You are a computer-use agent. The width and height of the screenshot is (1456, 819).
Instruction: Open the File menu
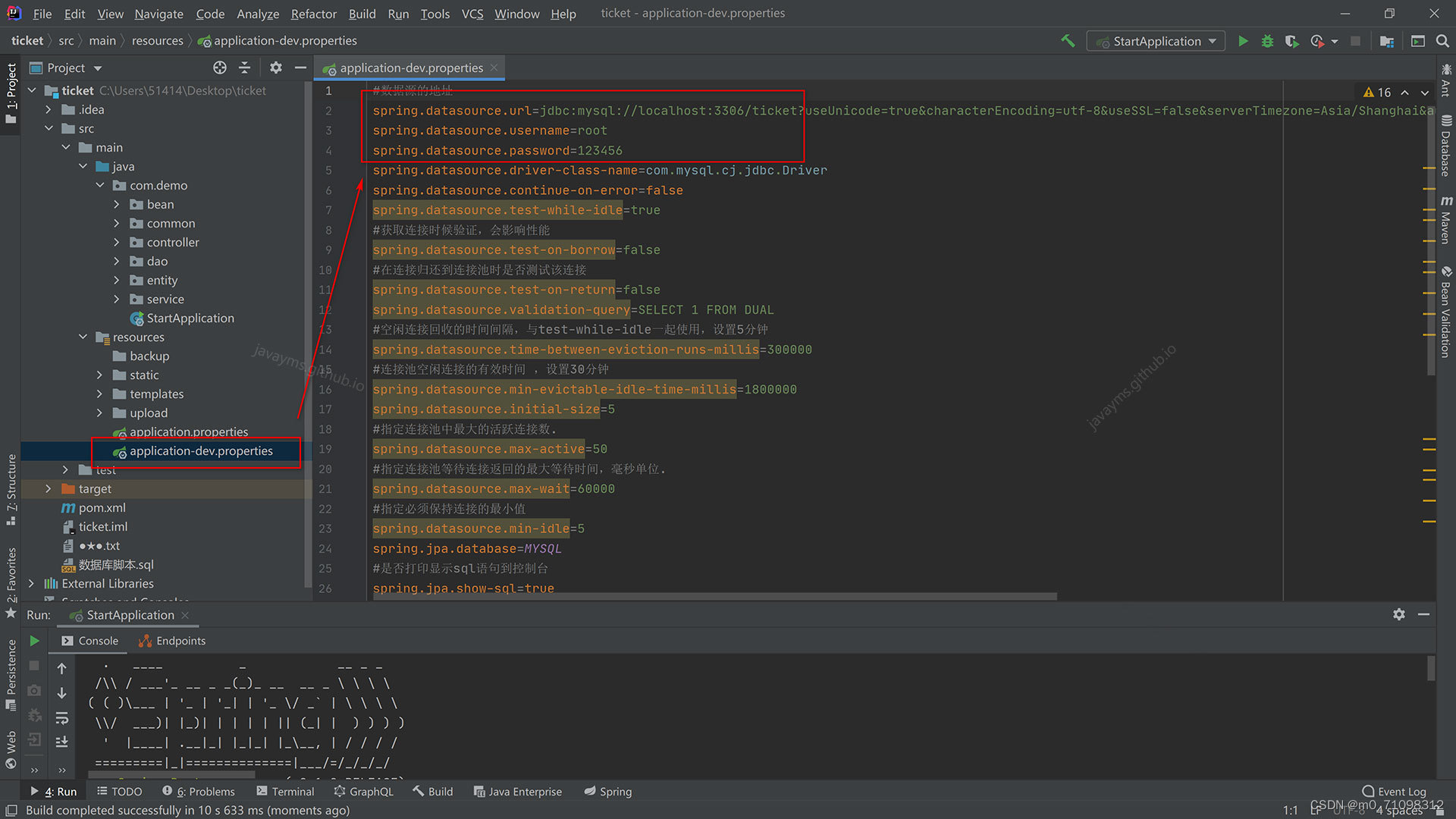42,14
